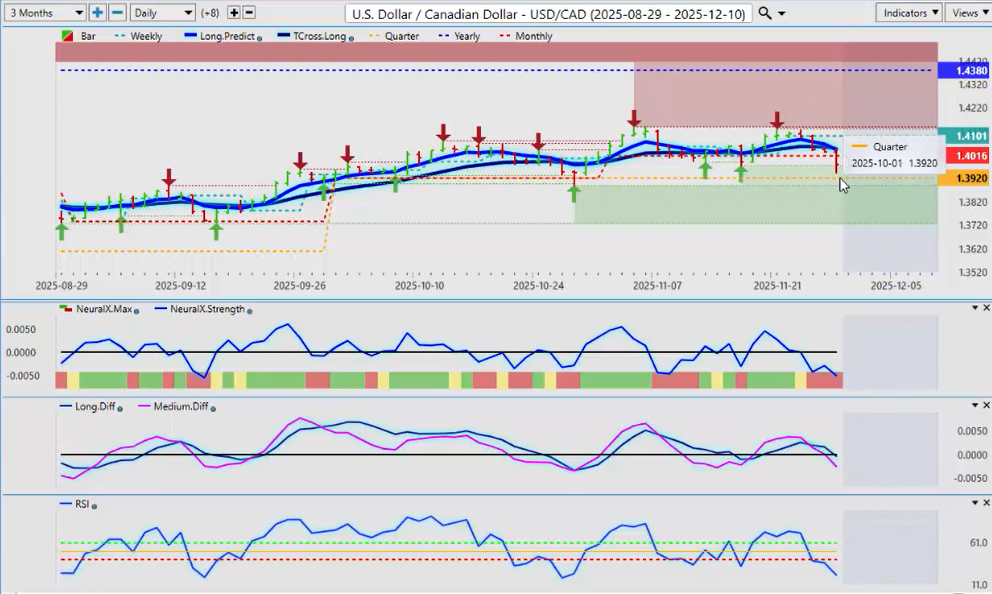Click the blue plus zoom-in button
This screenshot has height=594, width=992.
click(97, 13)
